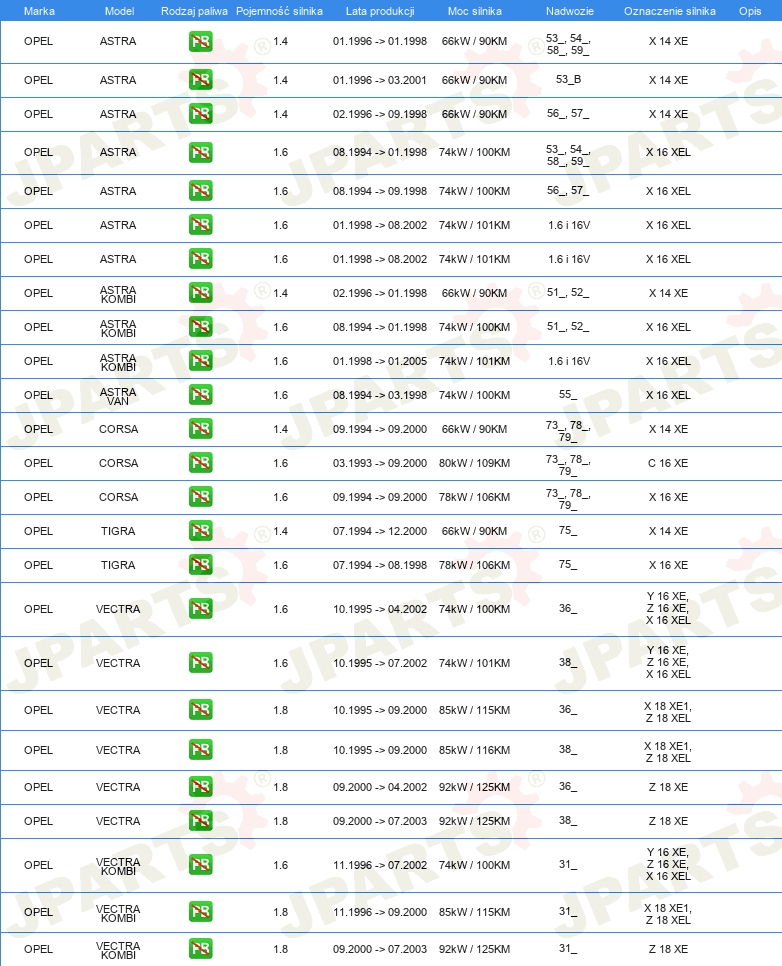782x966 pixels.
Task: Select the '53_B' body cell
Action: (x=568, y=79)
